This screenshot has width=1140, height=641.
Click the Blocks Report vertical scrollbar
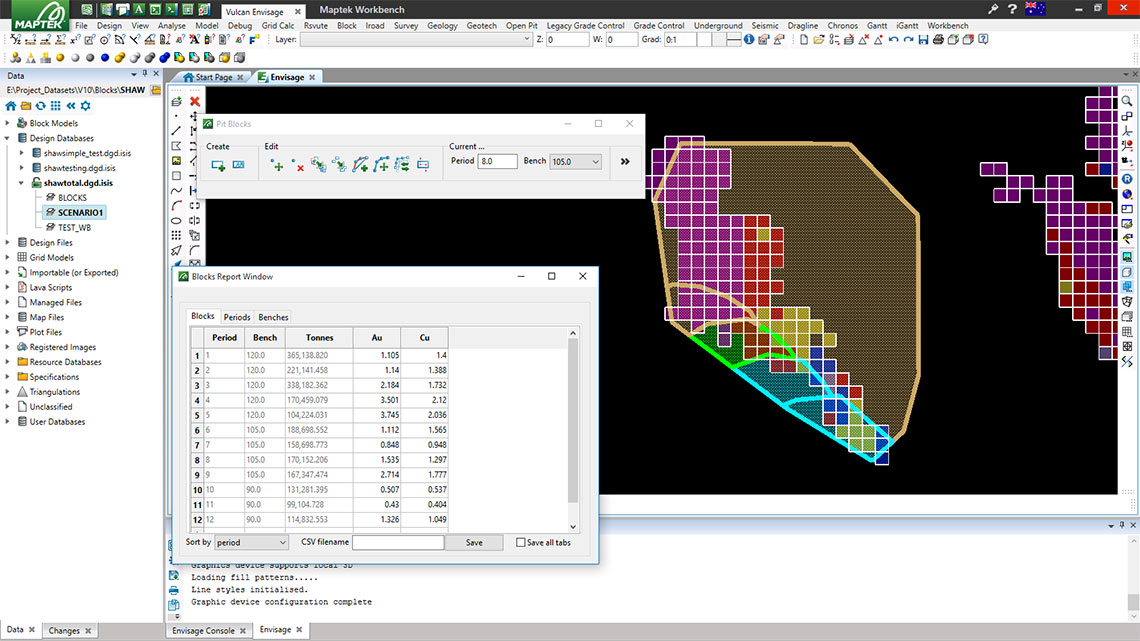[573, 432]
